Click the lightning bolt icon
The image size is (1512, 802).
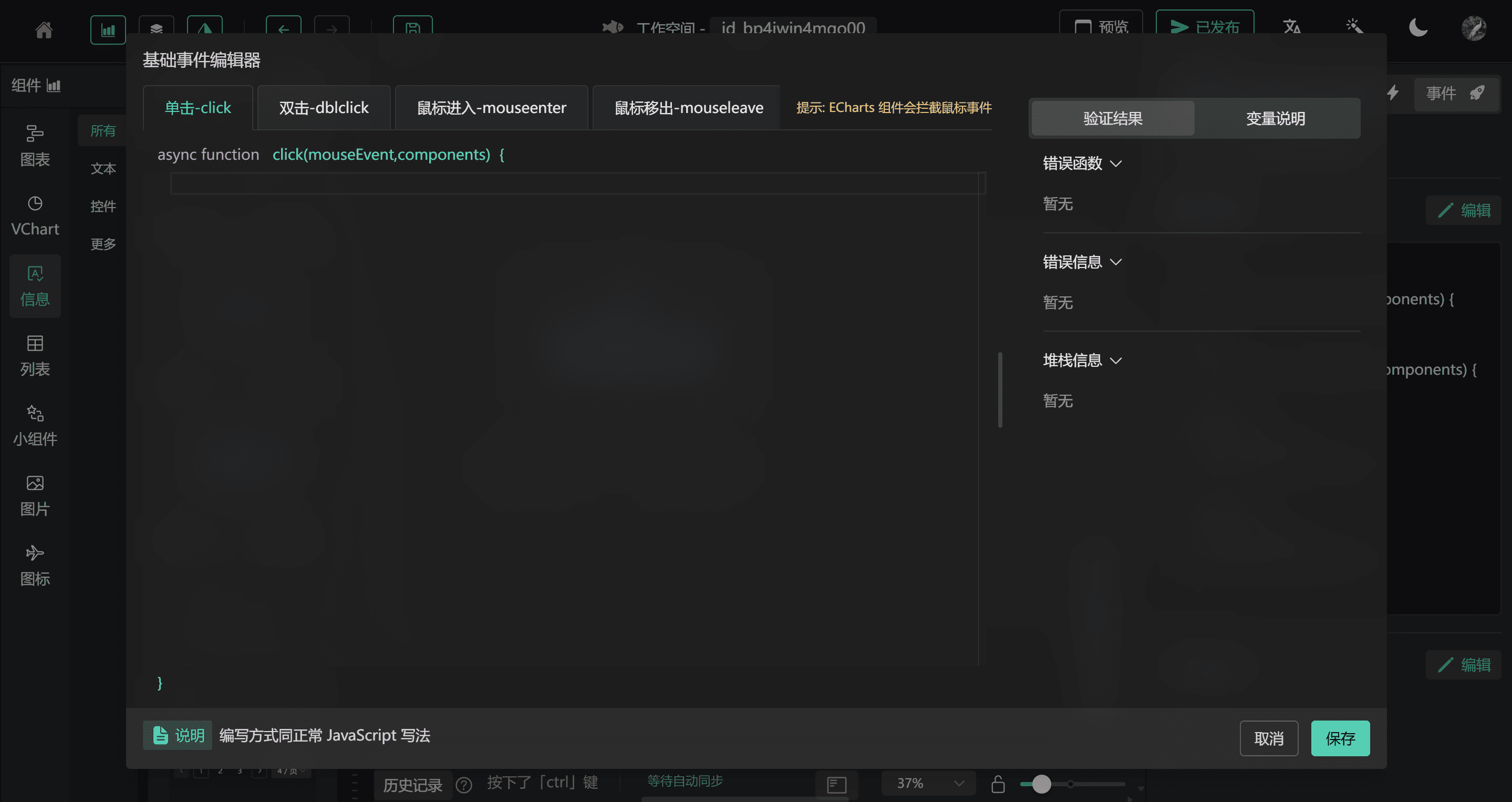[1392, 93]
